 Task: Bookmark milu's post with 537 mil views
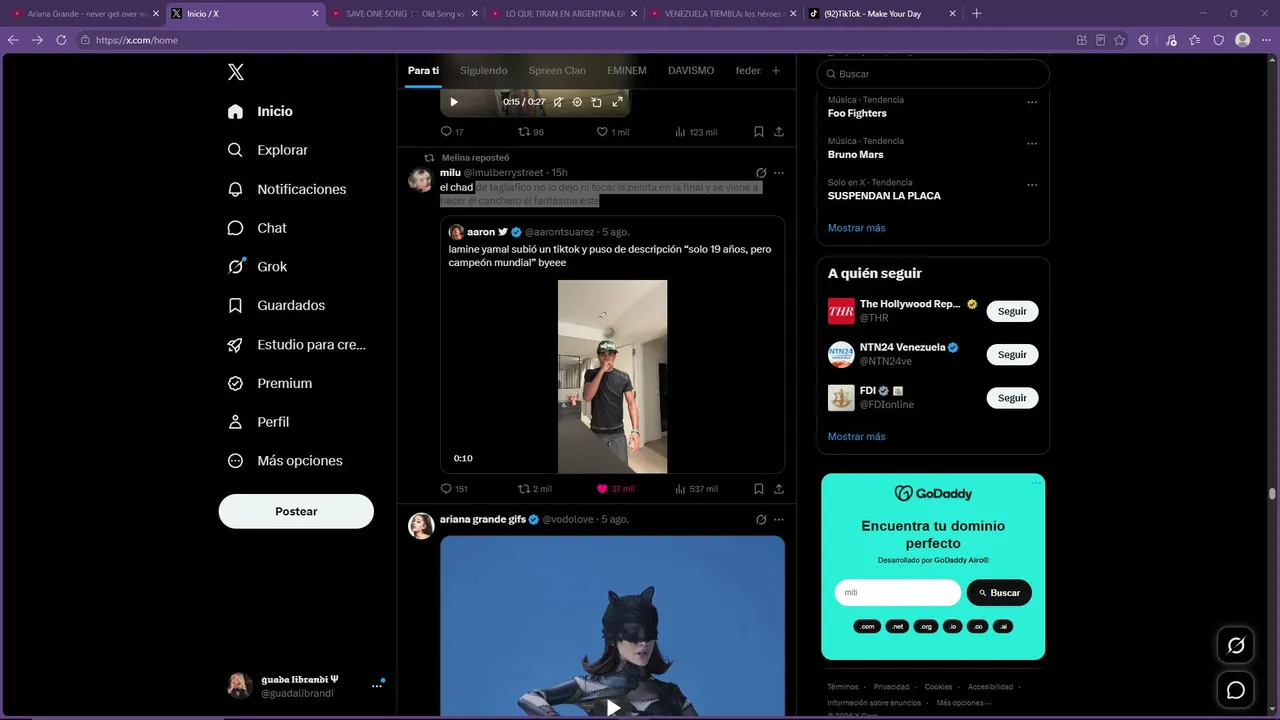pyautogui.click(x=759, y=489)
